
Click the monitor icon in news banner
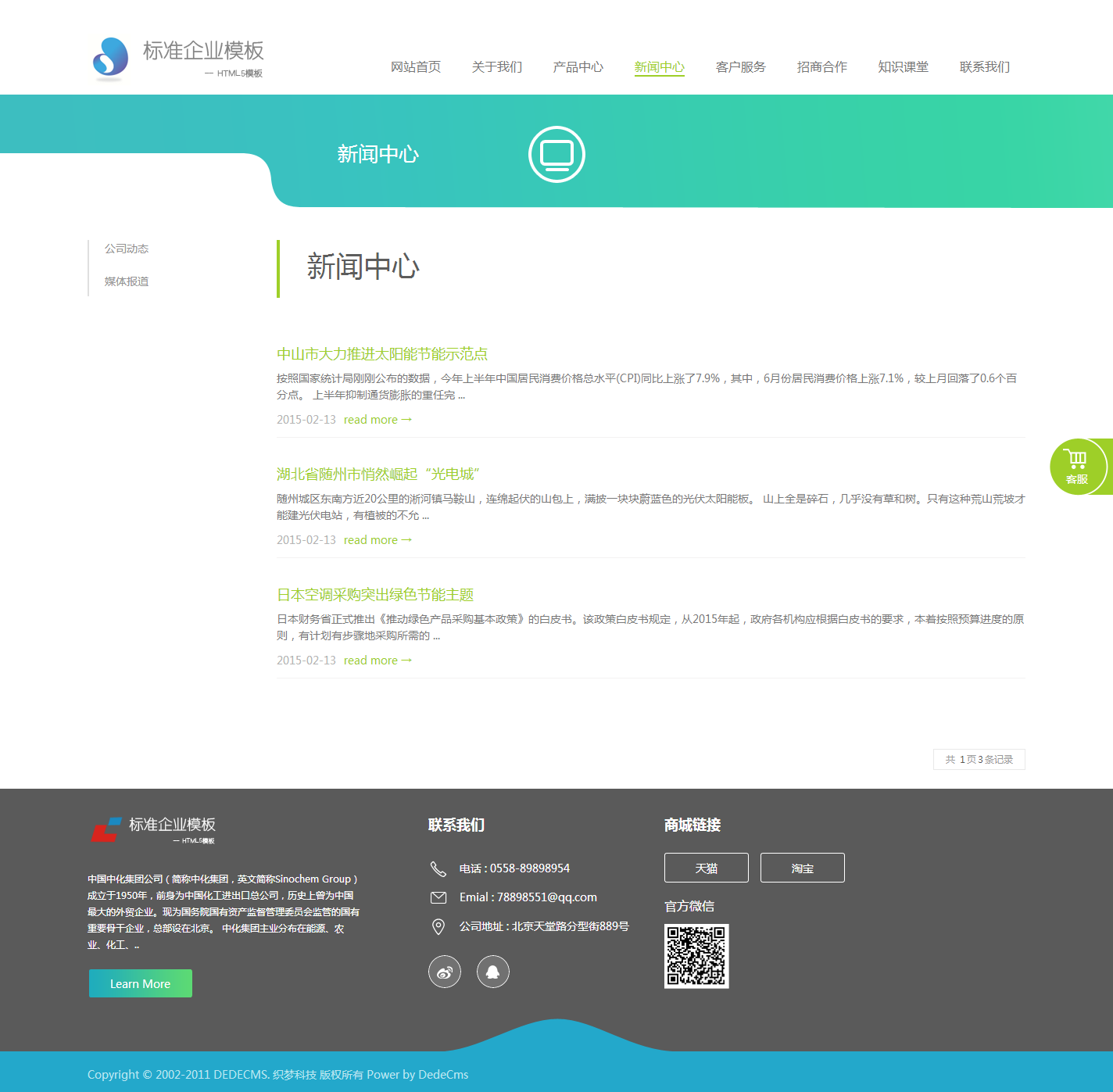coord(556,154)
